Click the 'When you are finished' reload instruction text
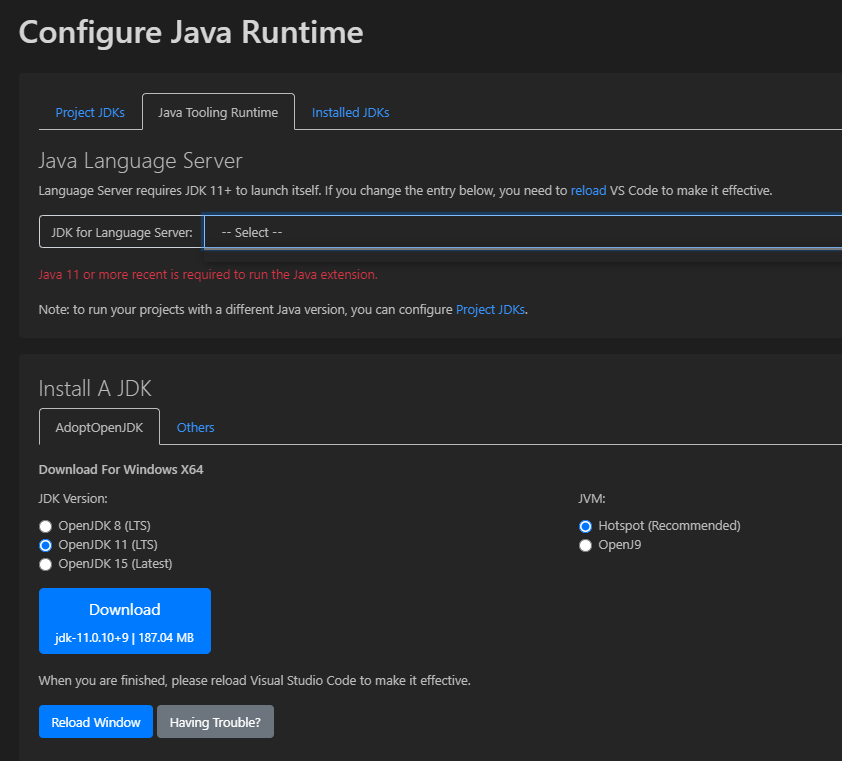Image resolution: width=842 pixels, height=761 pixels. click(255, 680)
